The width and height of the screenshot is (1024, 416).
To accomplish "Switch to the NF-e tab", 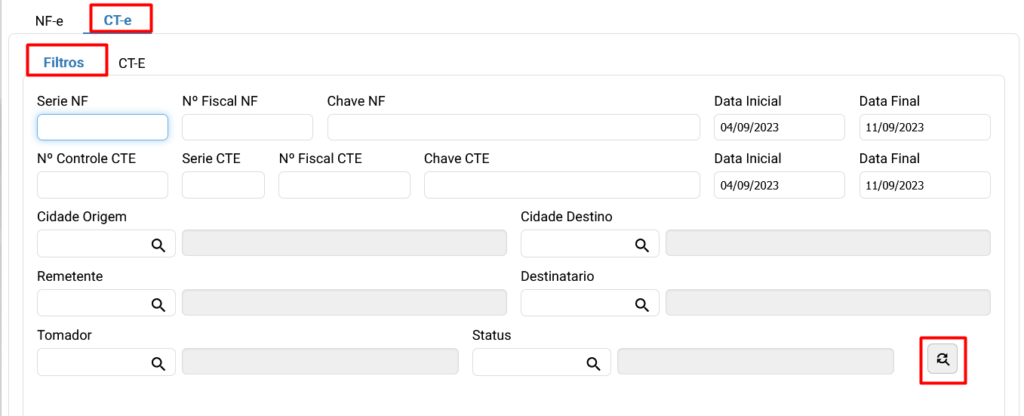I will click(x=49, y=20).
